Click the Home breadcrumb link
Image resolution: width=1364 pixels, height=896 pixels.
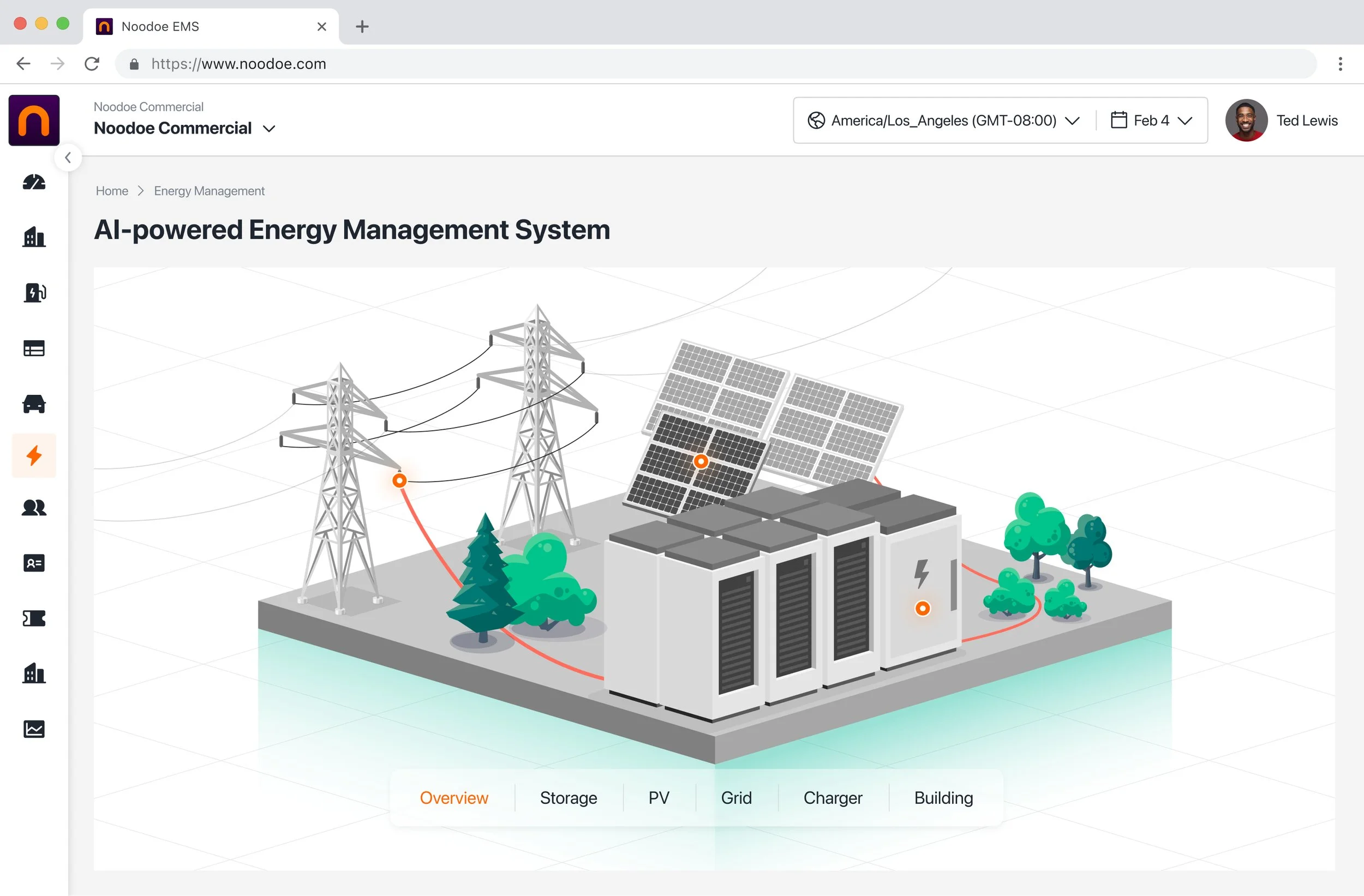click(x=112, y=191)
